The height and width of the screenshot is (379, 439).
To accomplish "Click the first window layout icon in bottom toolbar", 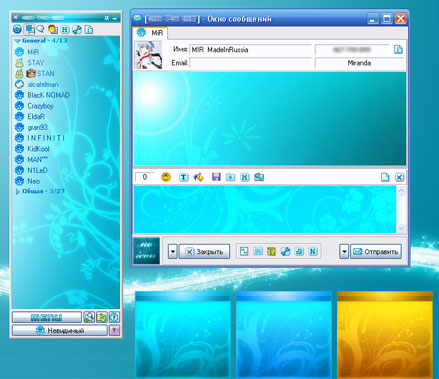I will [244, 251].
